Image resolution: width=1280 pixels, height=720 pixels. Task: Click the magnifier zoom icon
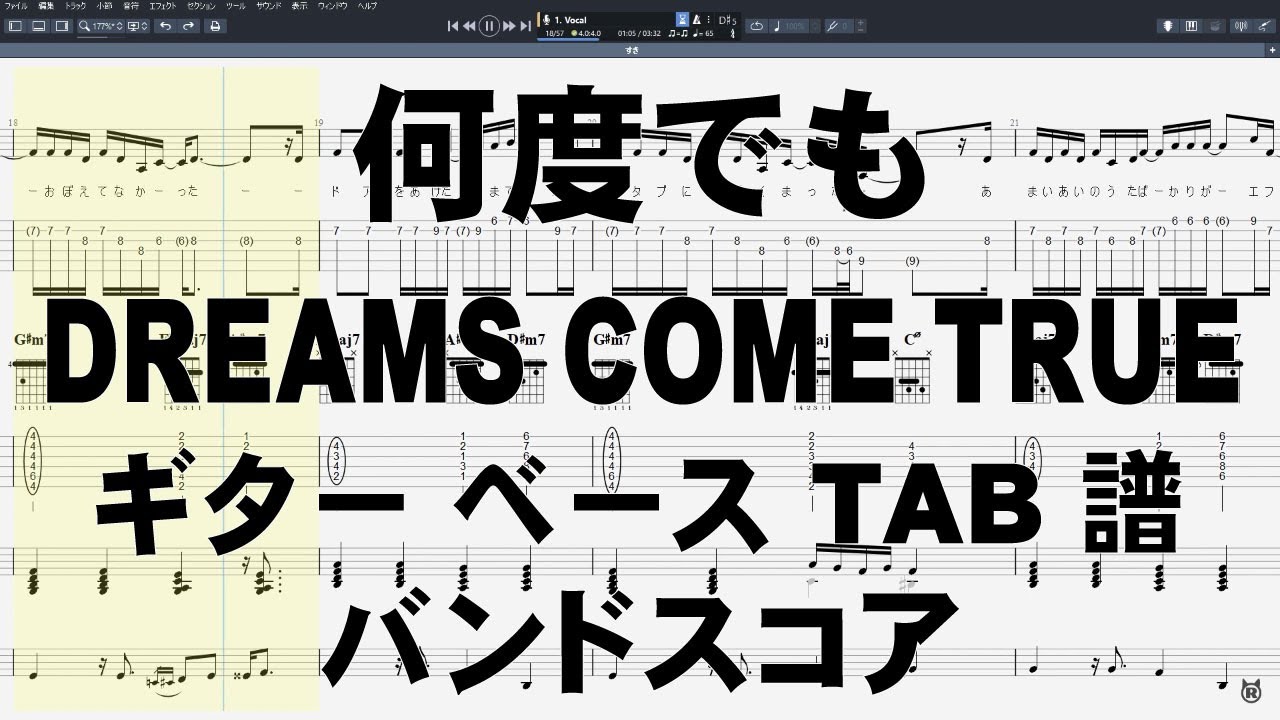[84, 26]
